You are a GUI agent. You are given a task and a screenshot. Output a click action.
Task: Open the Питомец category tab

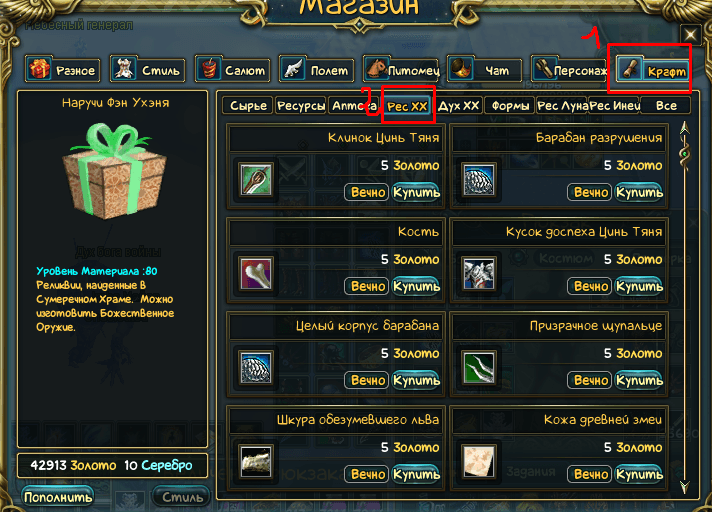(x=400, y=69)
